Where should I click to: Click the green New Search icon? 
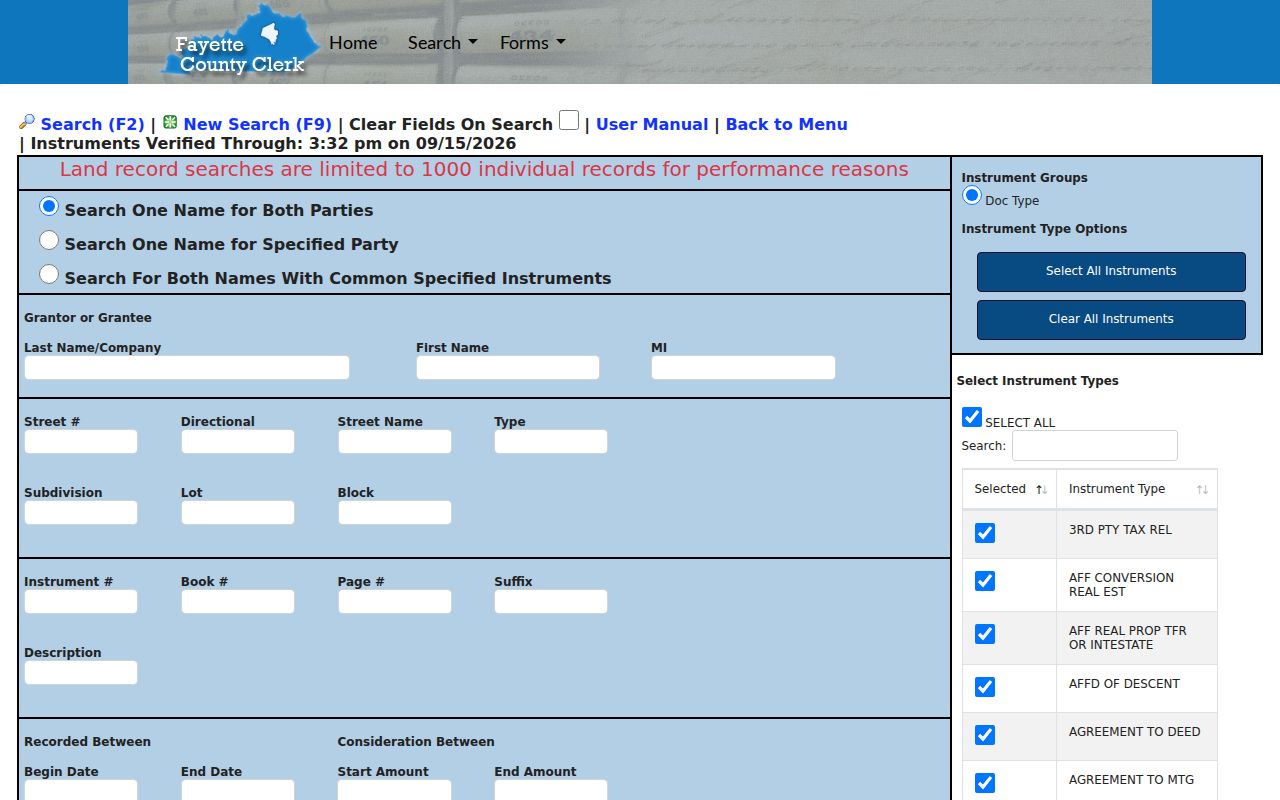coord(170,122)
